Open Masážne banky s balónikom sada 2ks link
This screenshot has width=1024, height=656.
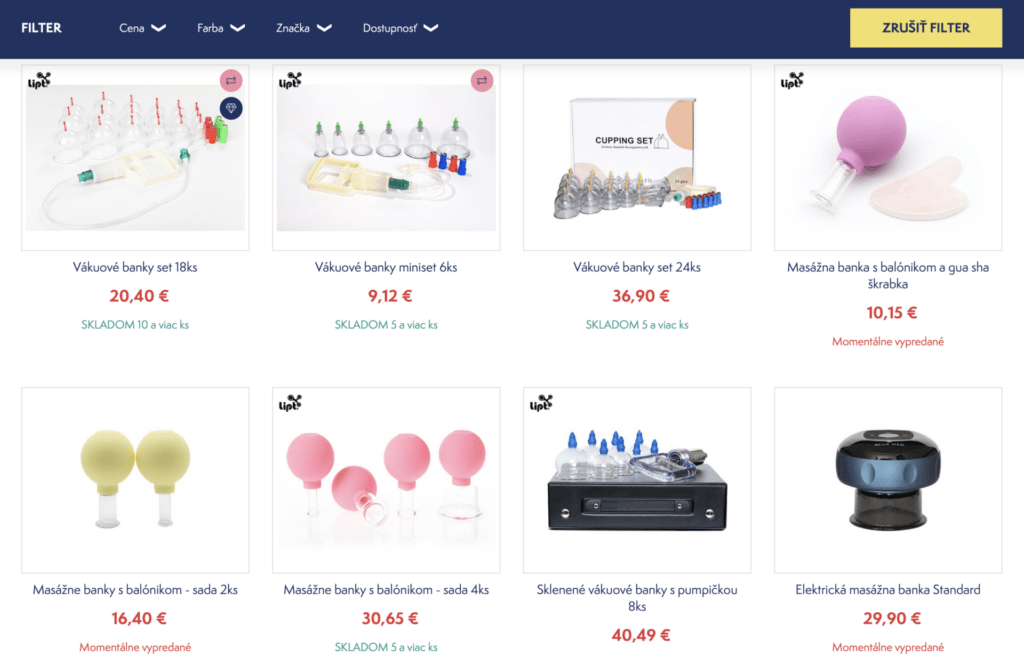pos(135,589)
